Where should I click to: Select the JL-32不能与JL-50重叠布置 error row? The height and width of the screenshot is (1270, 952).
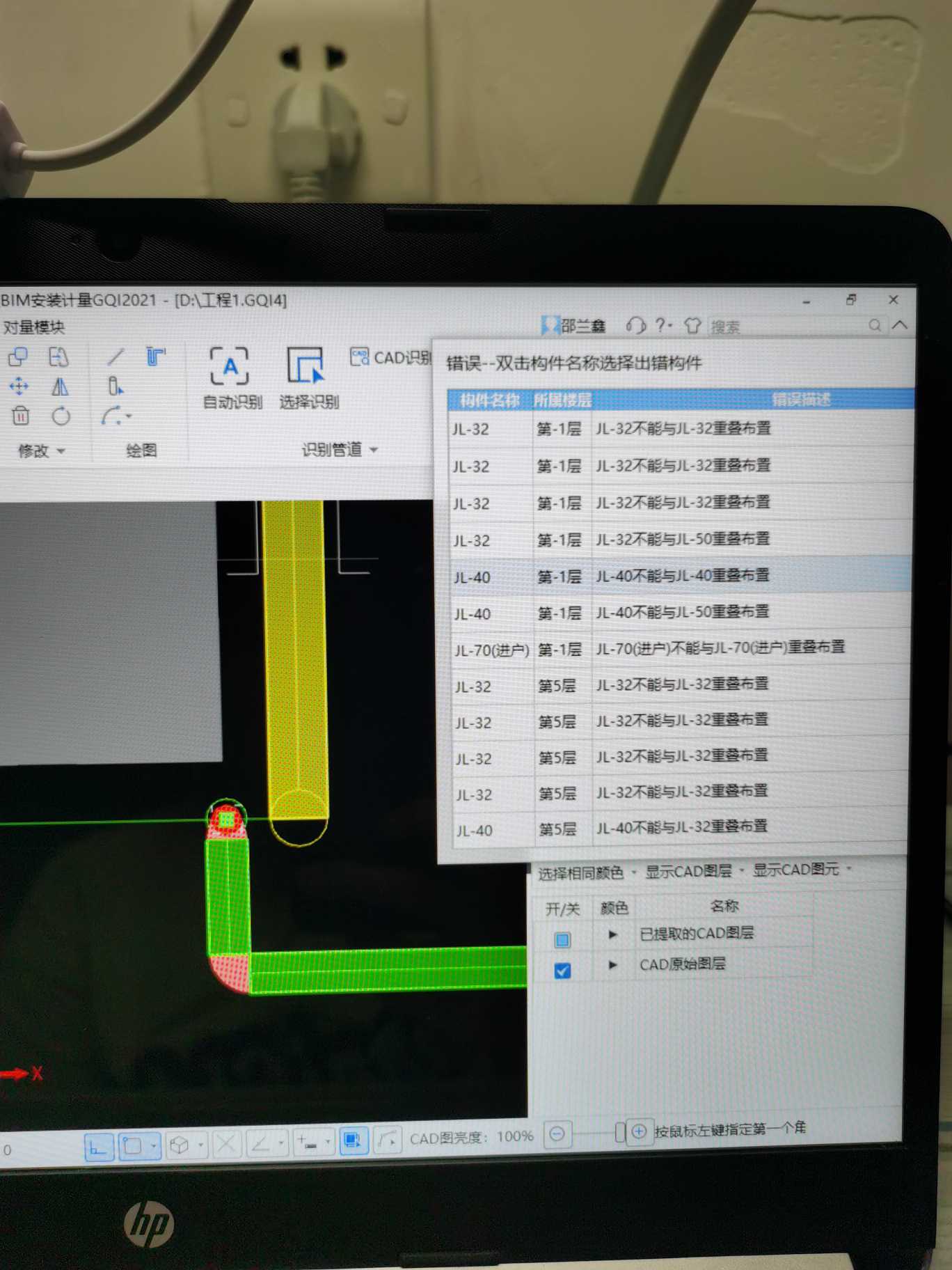pyautogui.click(x=680, y=539)
